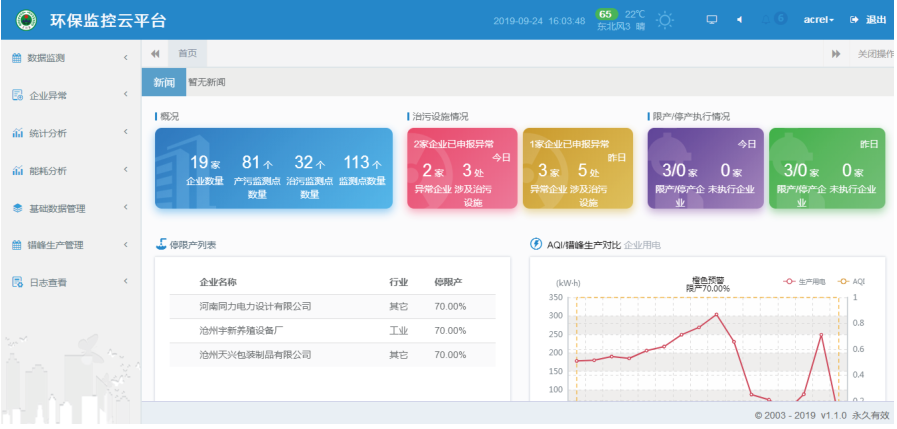Open the acrel user dropdown
Viewport: 897px width, 429px height.
pyautogui.click(x=818, y=20)
